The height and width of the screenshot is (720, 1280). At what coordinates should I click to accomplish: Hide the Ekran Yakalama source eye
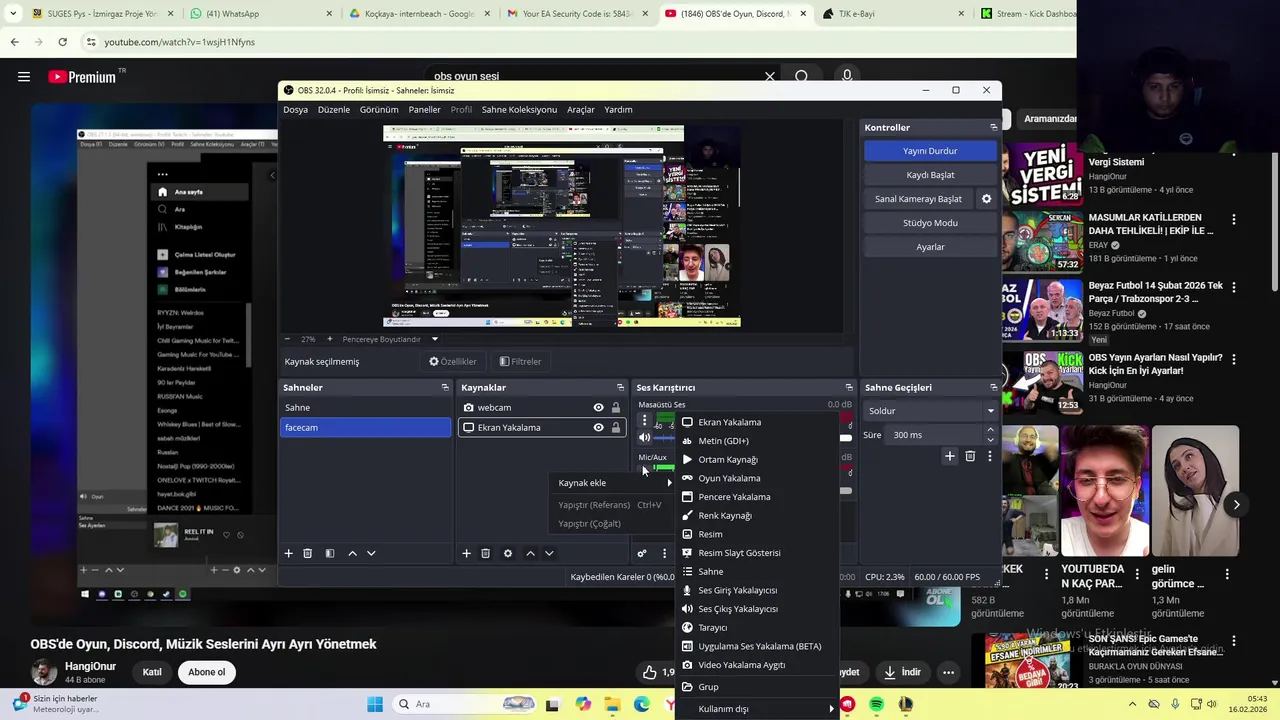point(598,428)
